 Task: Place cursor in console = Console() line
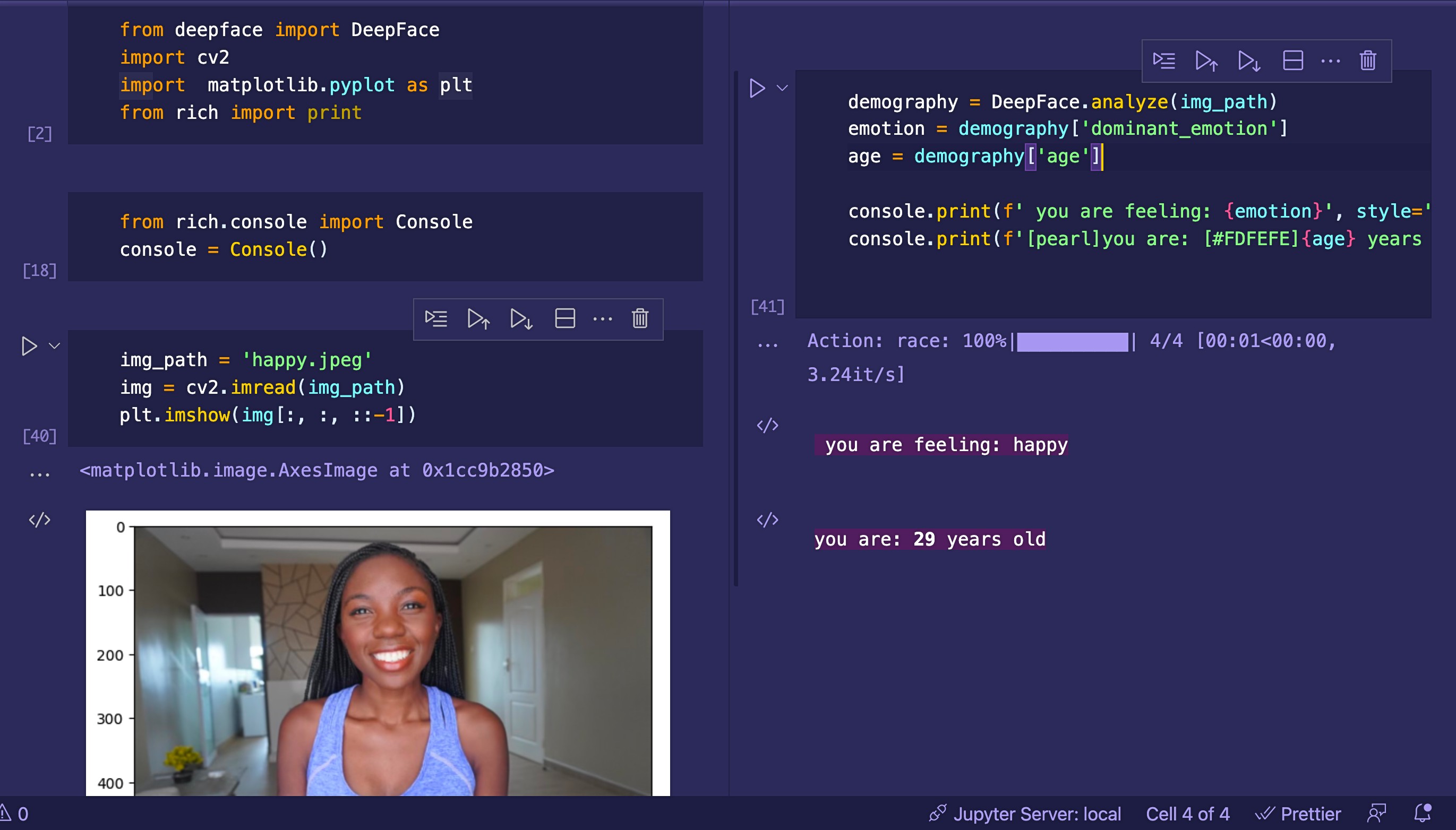tap(222, 249)
